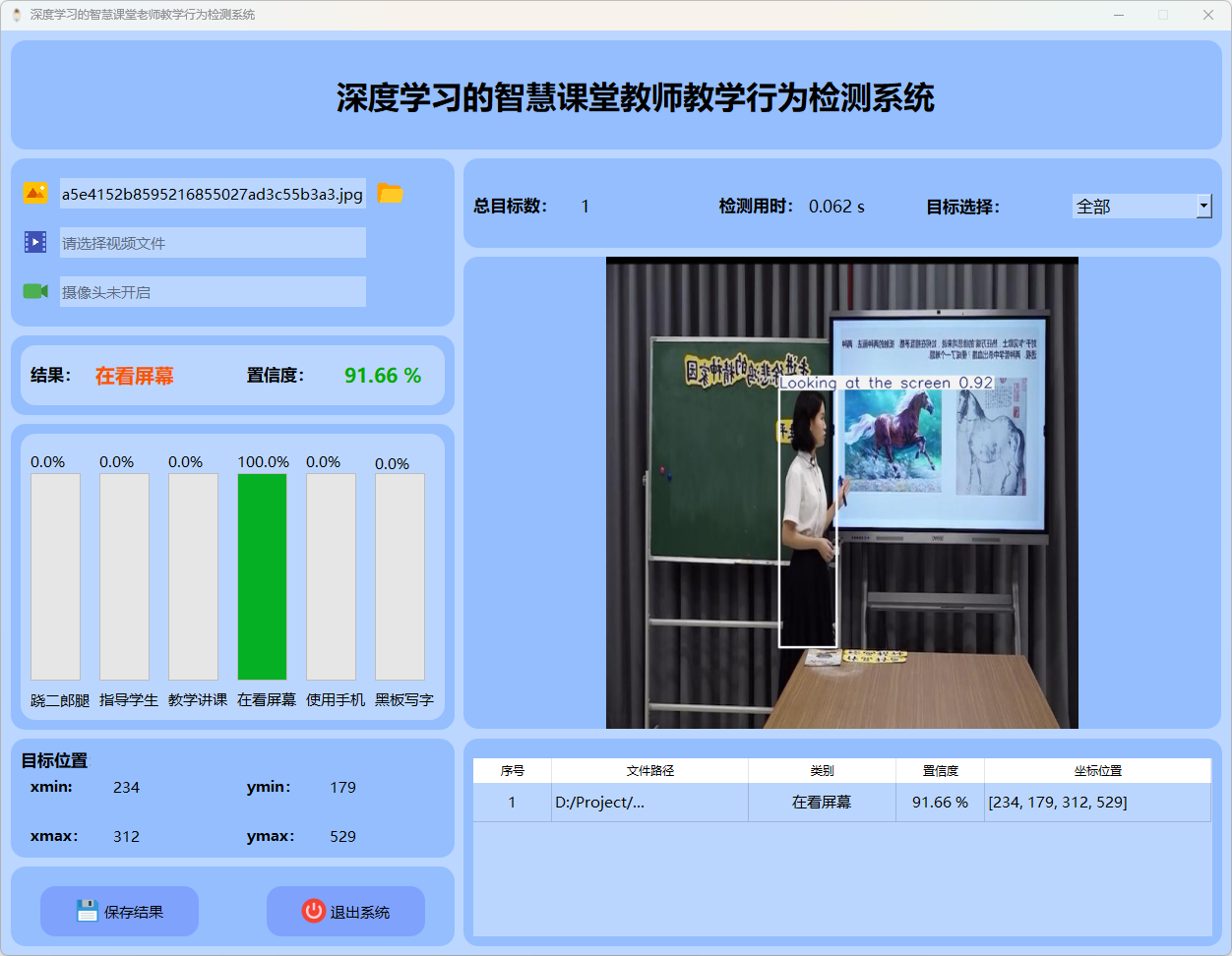Click the green 在看屏幕 progress bar
Image resolution: width=1232 pixels, height=956 pixels.
pos(262,576)
